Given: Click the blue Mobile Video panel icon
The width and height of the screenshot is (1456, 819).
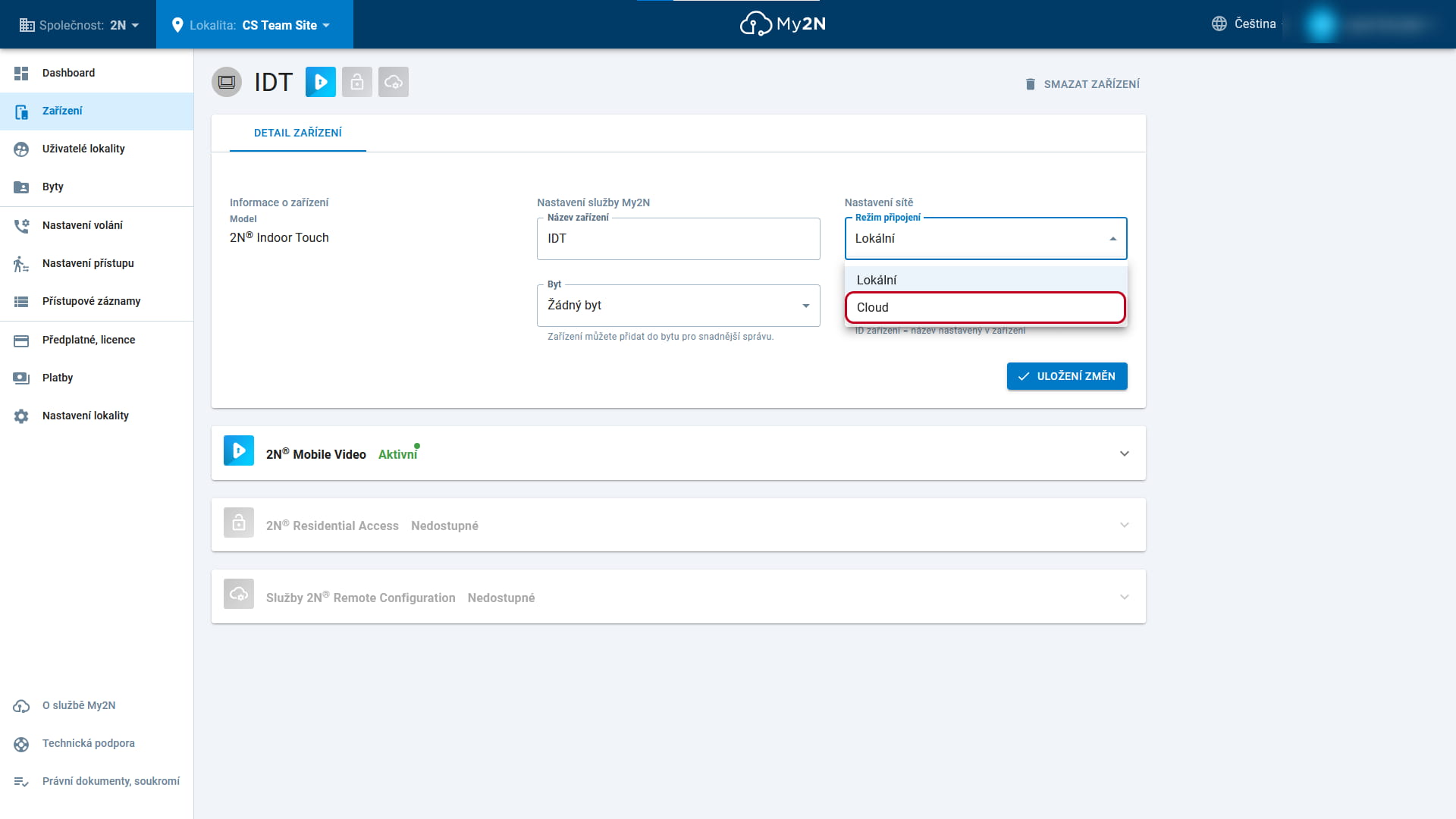Looking at the screenshot, I should tap(239, 450).
